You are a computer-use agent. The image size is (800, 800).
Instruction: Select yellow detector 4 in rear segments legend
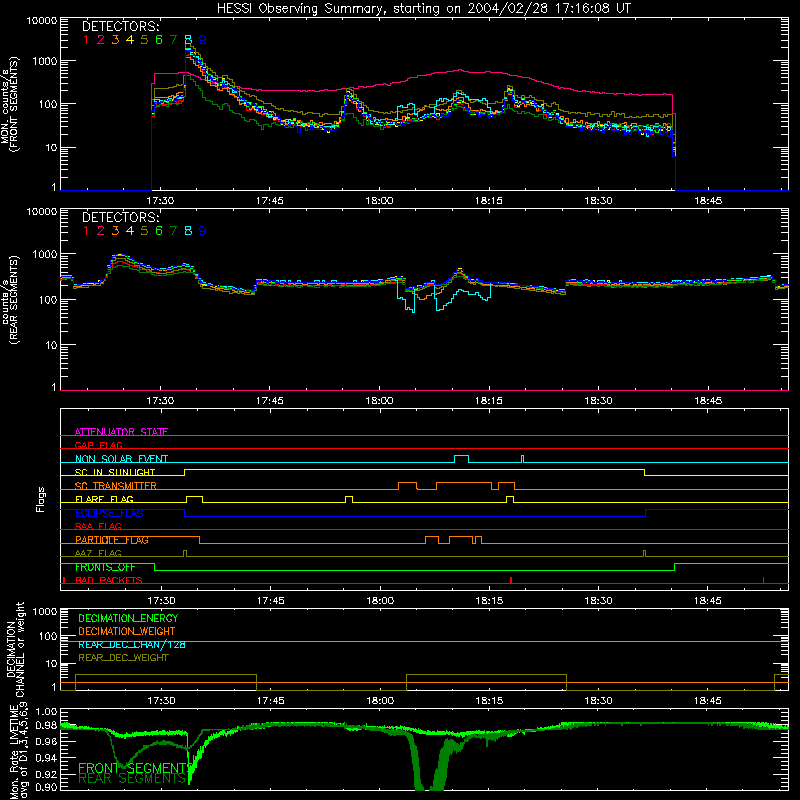click(130, 231)
